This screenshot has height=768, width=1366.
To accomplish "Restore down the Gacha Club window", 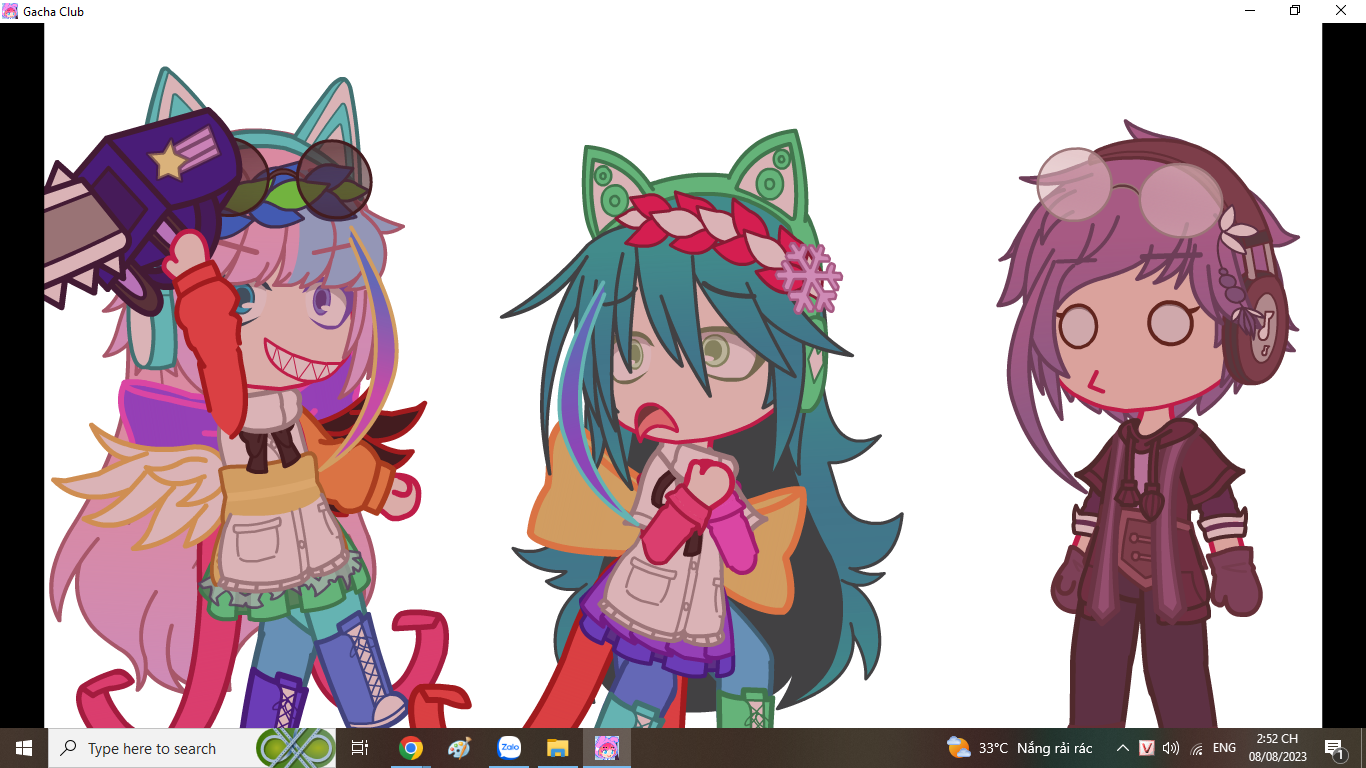I will (1295, 11).
